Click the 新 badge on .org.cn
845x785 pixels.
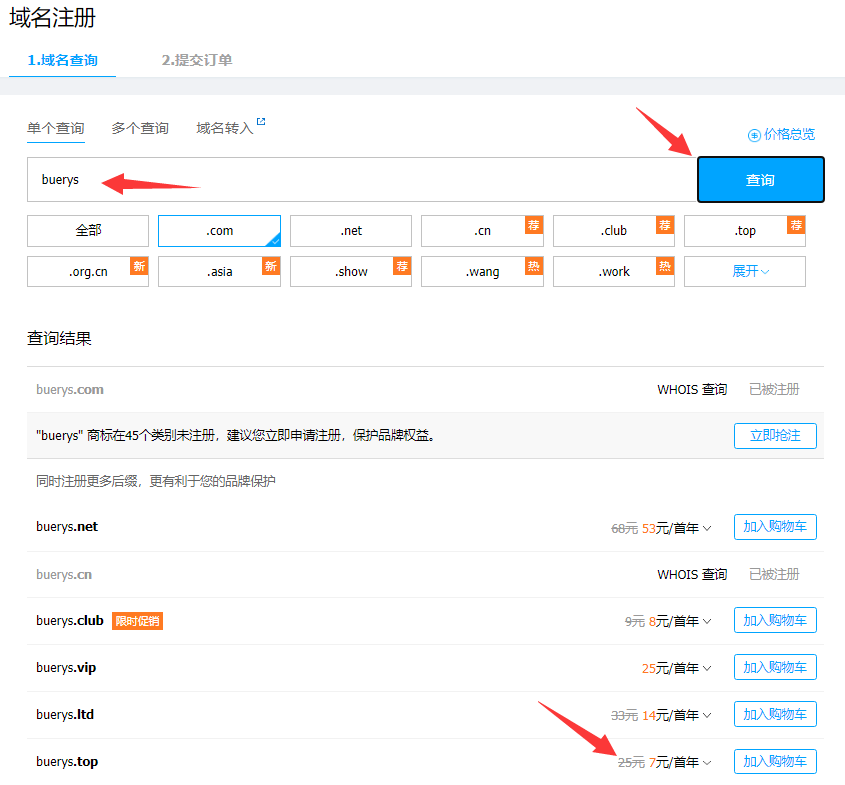point(139,266)
